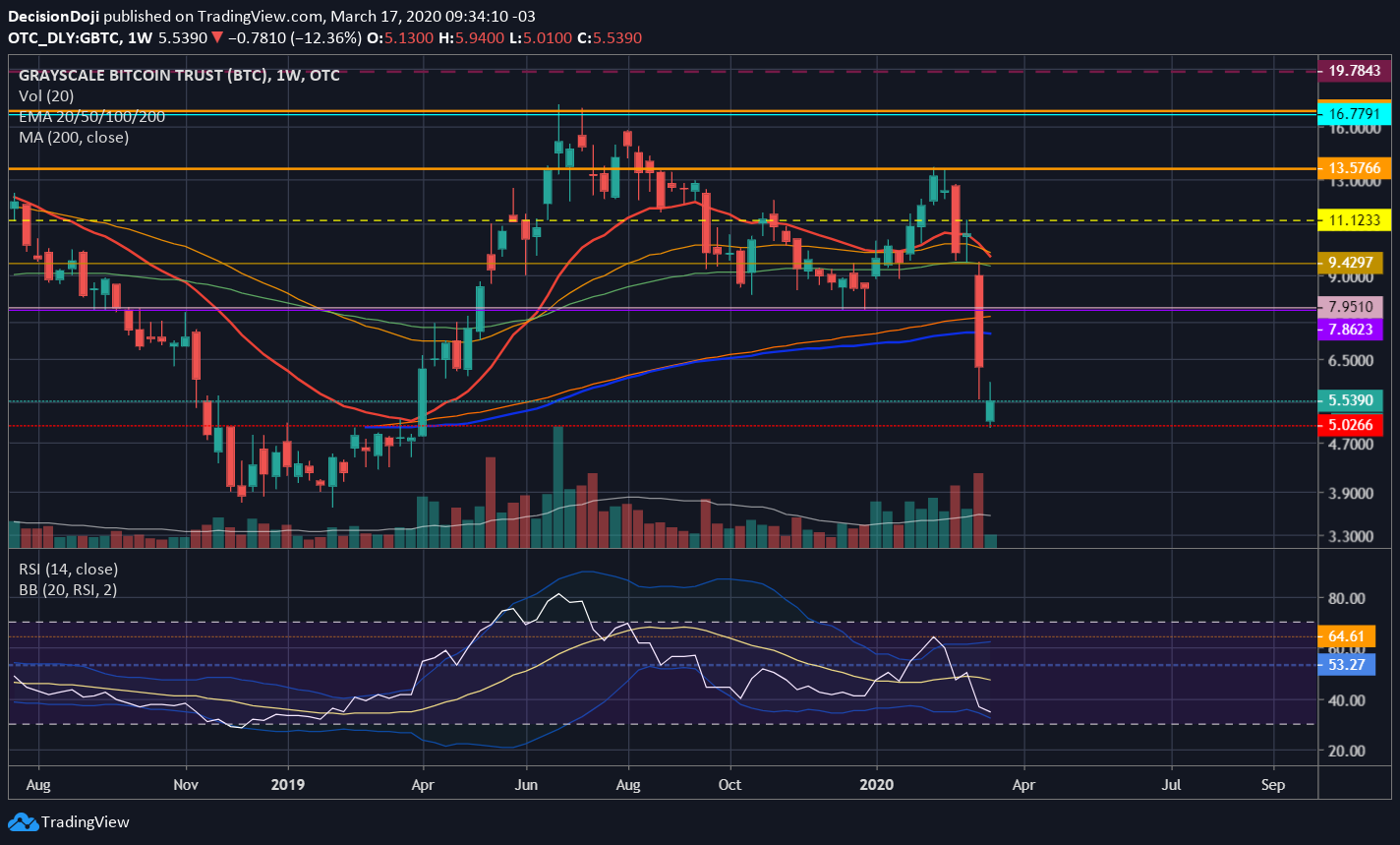Click the Aug label at the time axis start
Viewport: 1400px width, 845px height.
pyautogui.click(x=39, y=785)
